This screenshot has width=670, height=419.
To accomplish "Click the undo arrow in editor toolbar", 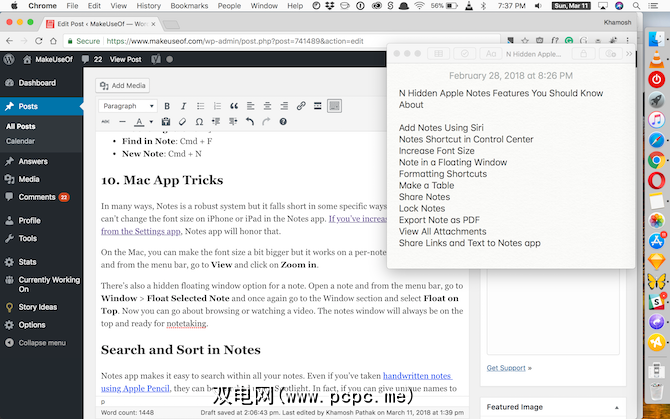I will (249, 122).
